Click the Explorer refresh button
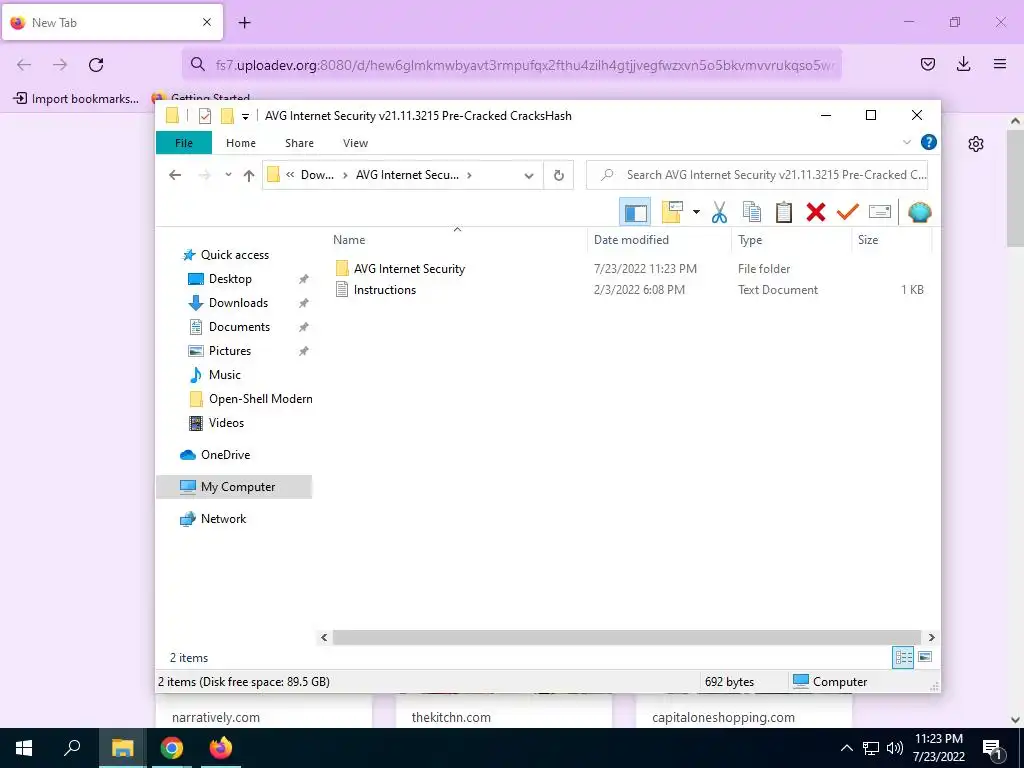 pyautogui.click(x=558, y=175)
